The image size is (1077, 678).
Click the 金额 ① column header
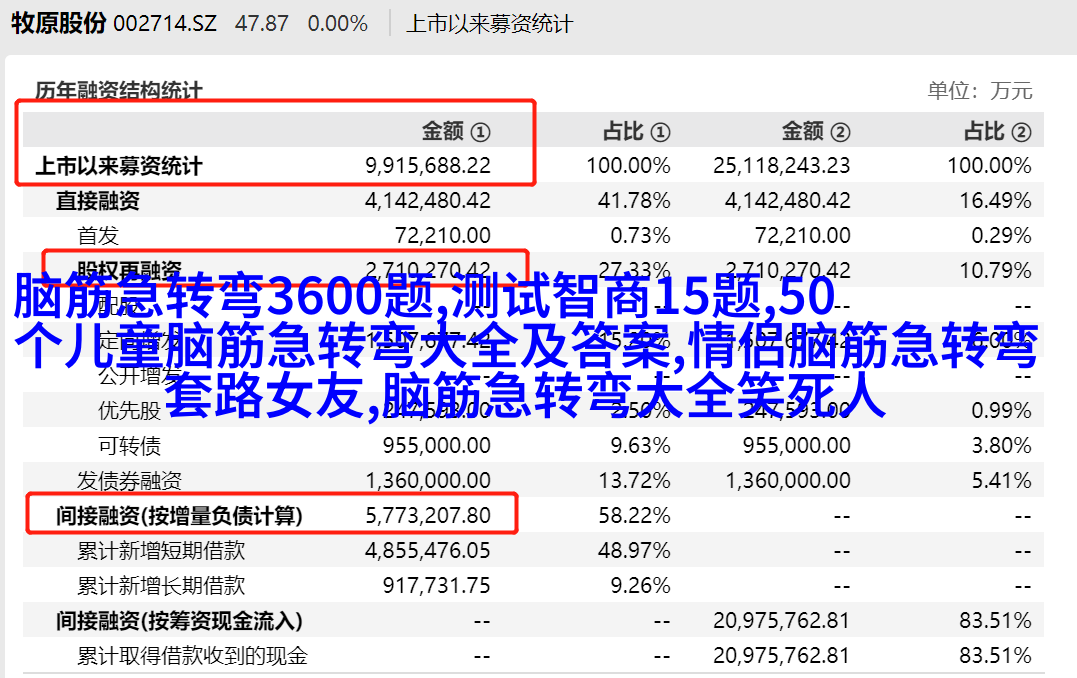coord(455,131)
